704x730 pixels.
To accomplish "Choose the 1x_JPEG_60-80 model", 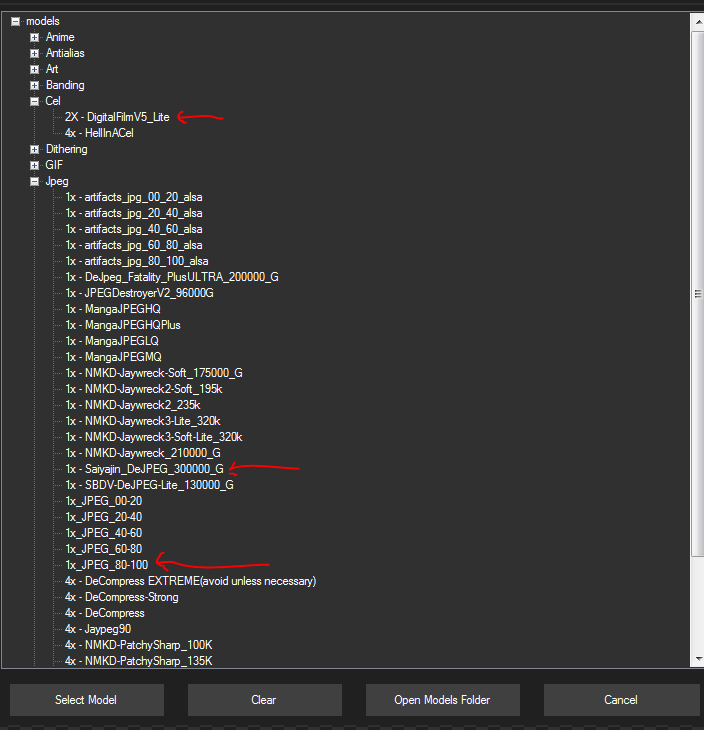I will point(103,549).
